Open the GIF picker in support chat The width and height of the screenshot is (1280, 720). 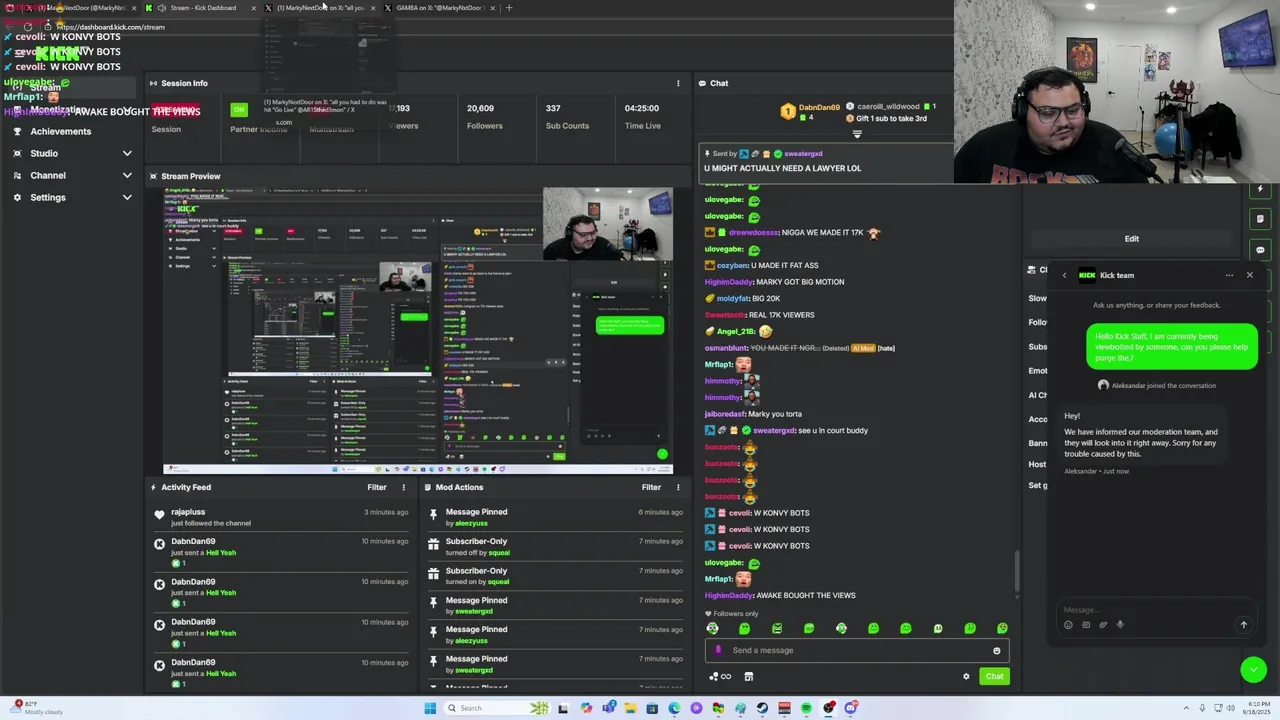pyautogui.click(x=1086, y=625)
